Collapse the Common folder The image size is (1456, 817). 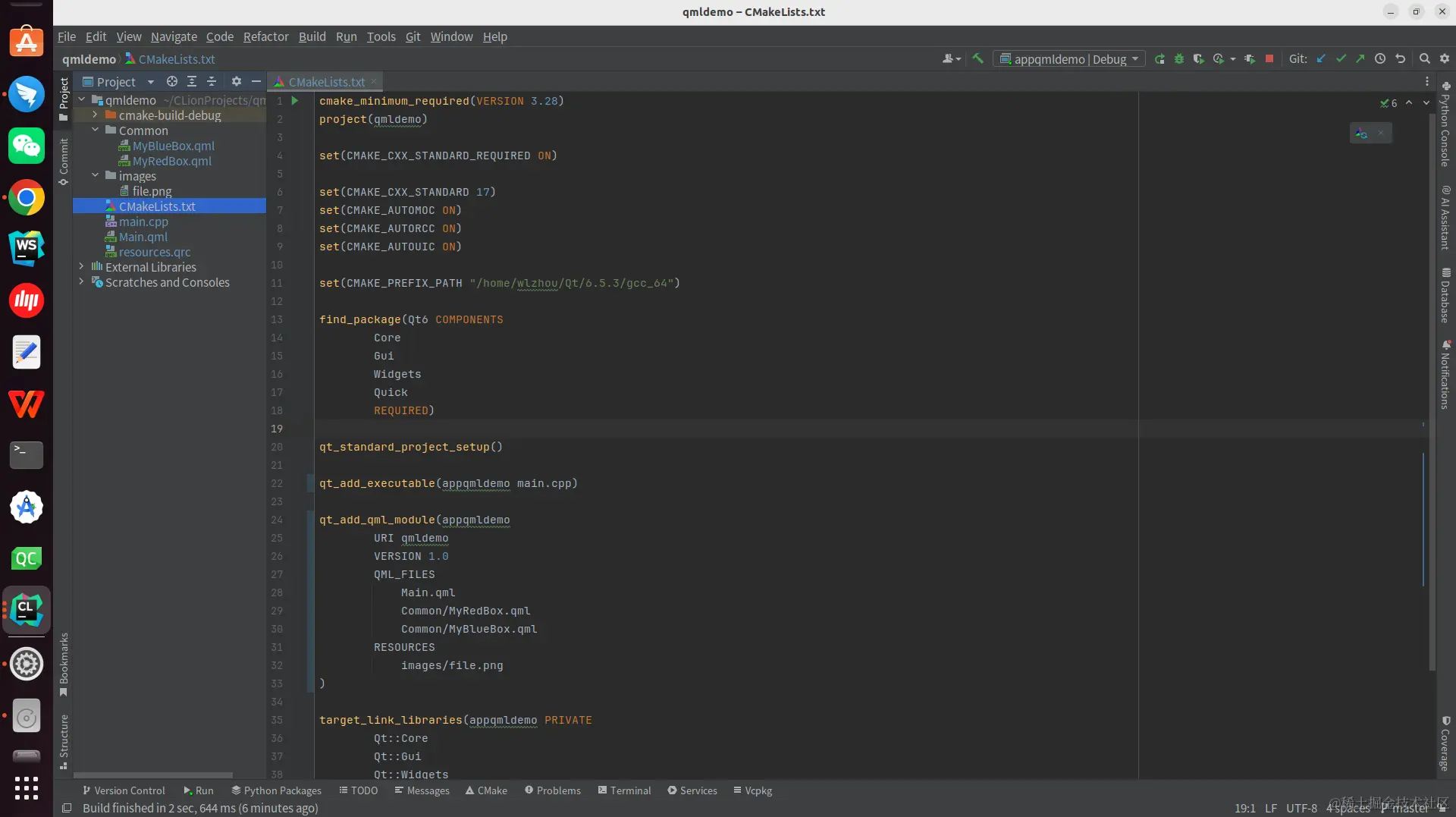pos(96,130)
